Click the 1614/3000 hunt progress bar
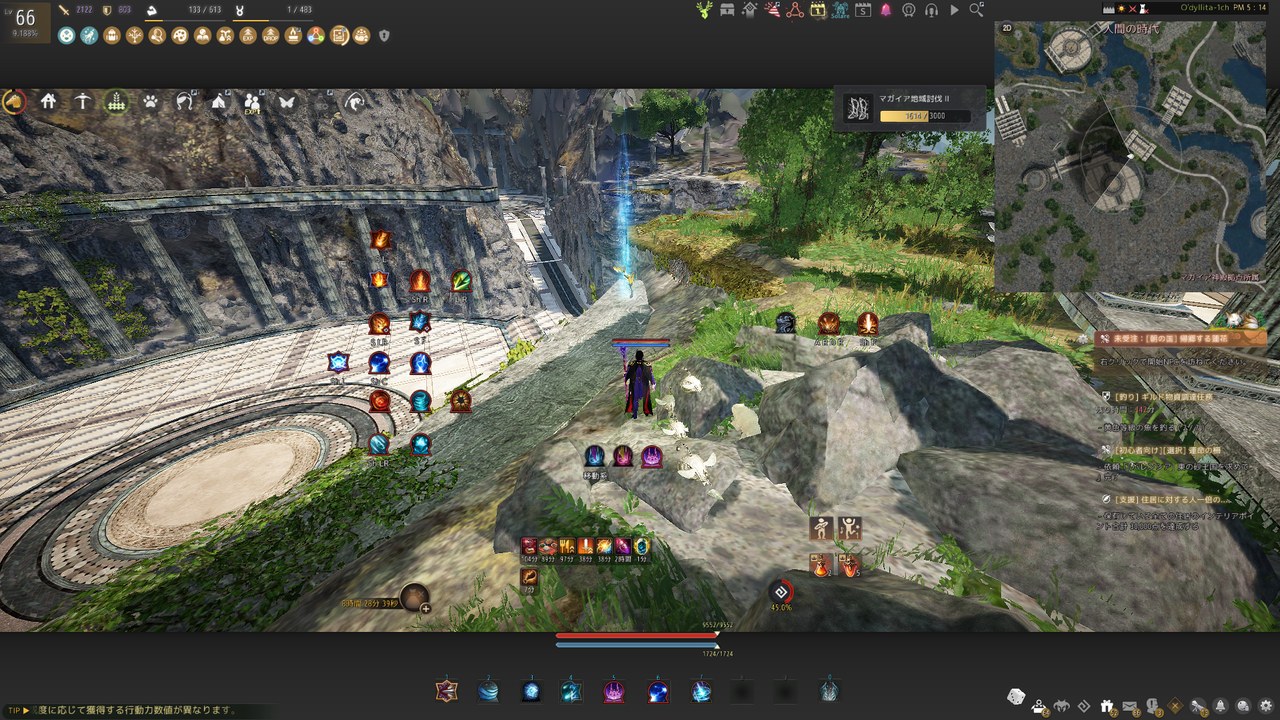 tap(926, 116)
